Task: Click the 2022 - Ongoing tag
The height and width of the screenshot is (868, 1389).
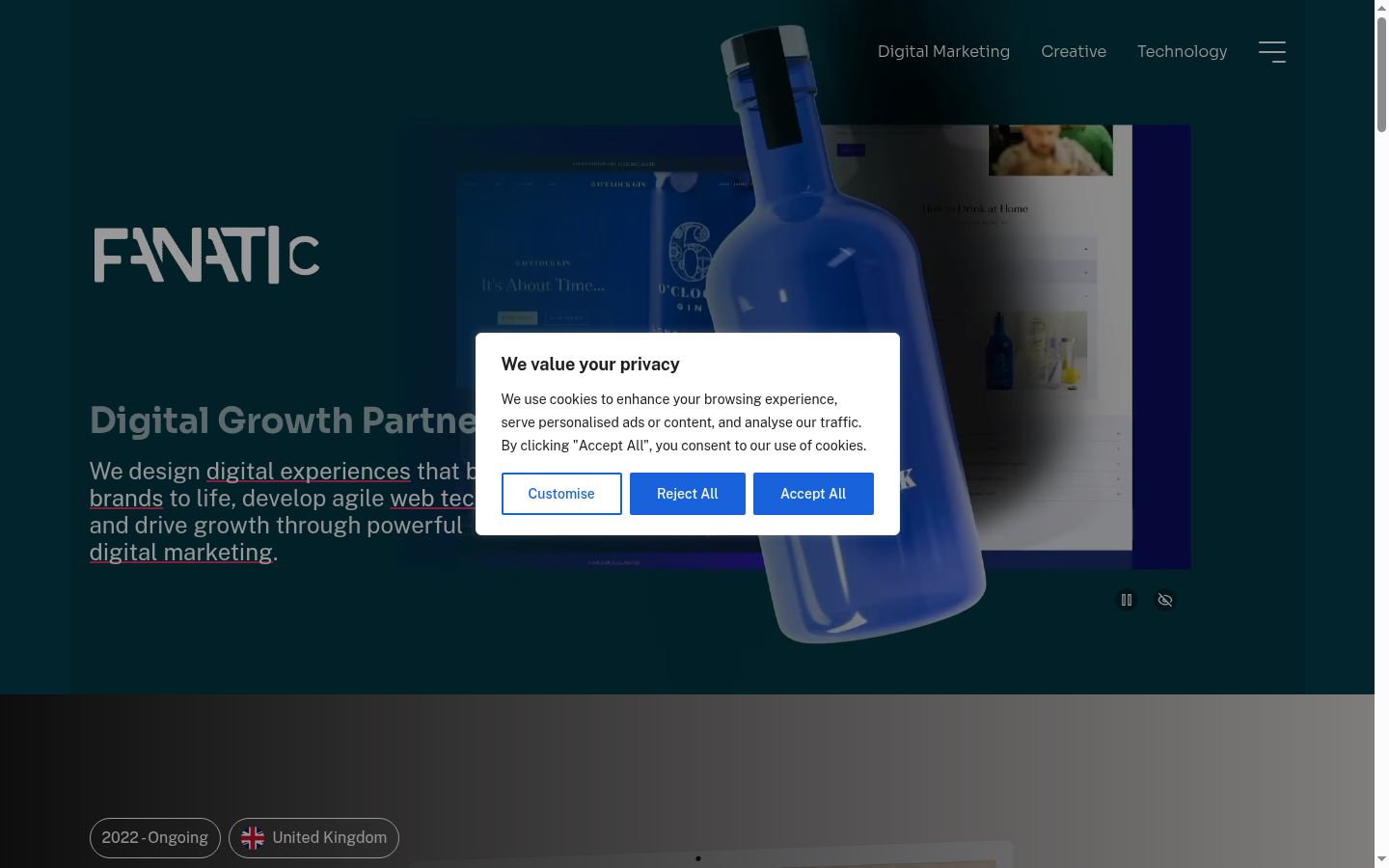Action: [155, 837]
